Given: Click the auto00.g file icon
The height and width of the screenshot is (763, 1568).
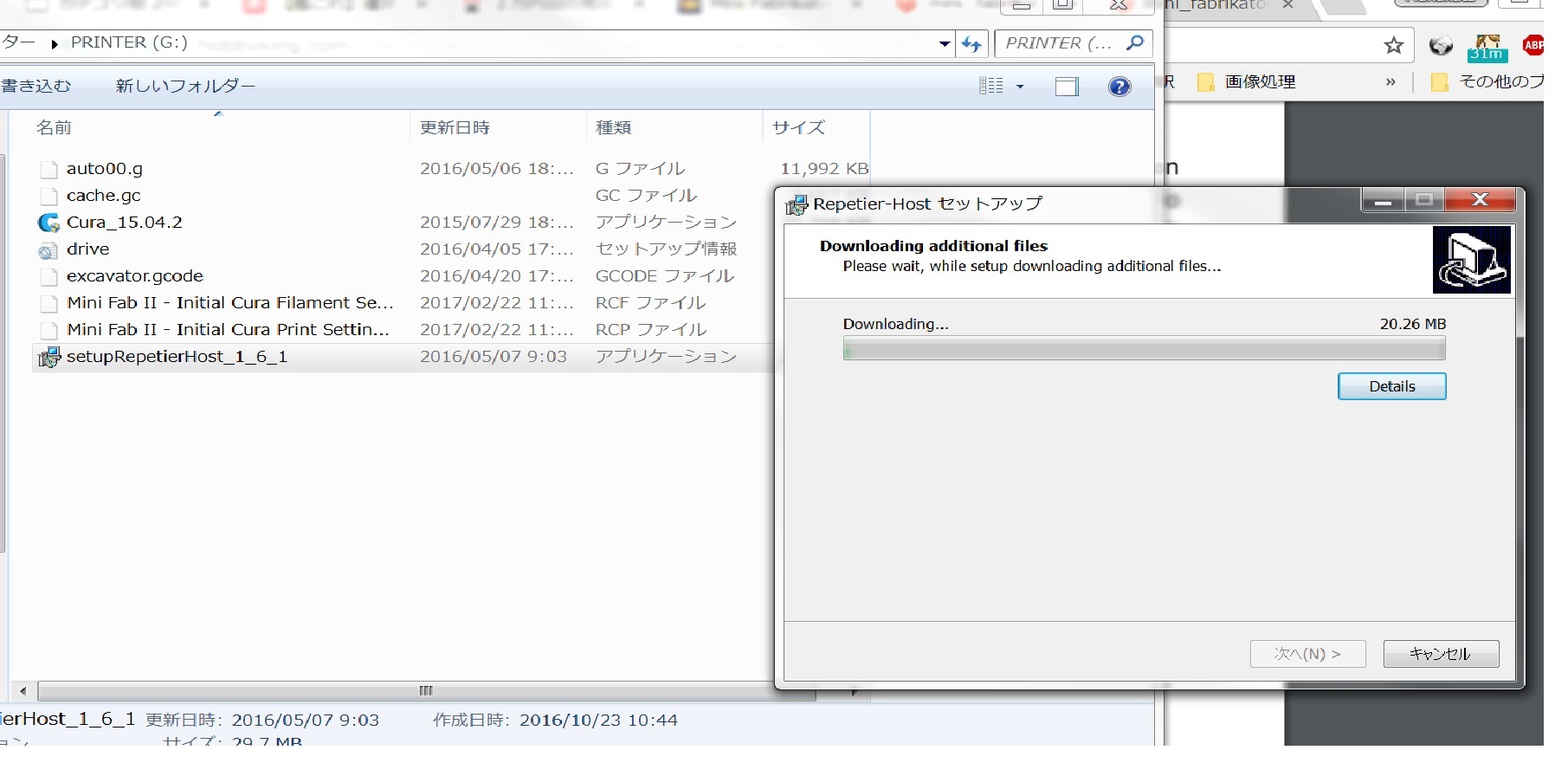Looking at the screenshot, I should 48,170.
